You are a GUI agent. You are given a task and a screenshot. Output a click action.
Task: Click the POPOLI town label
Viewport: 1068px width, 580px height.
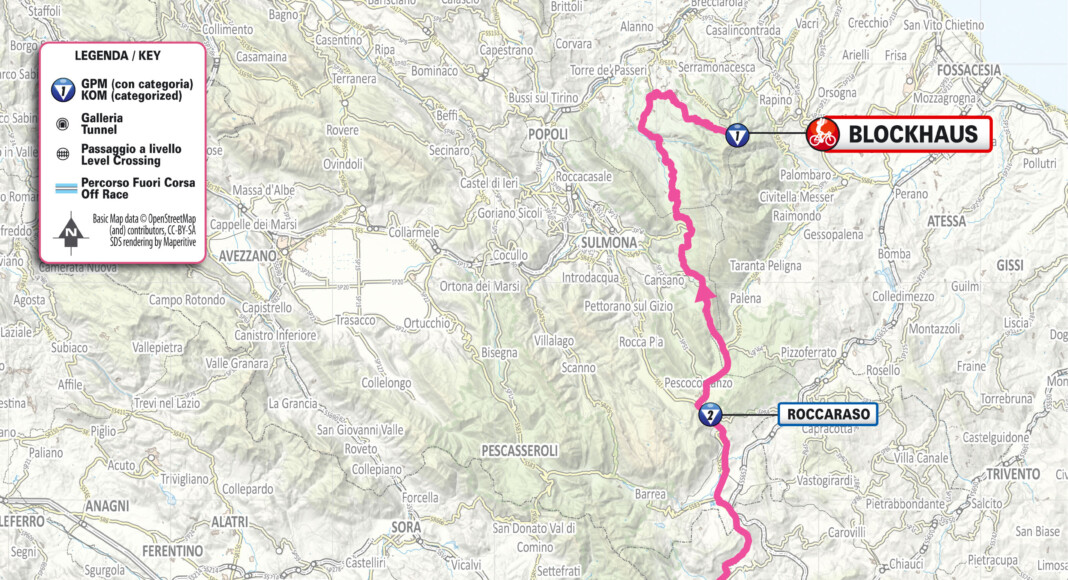pyautogui.click(x=548, y=134)
